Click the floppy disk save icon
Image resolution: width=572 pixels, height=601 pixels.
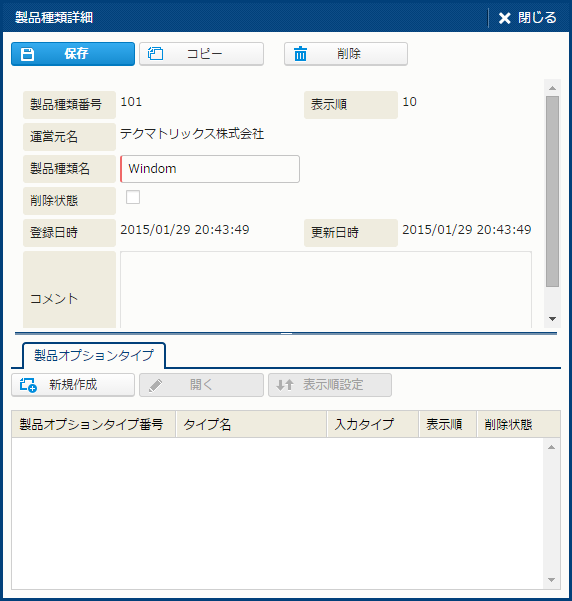coord(27,54)
